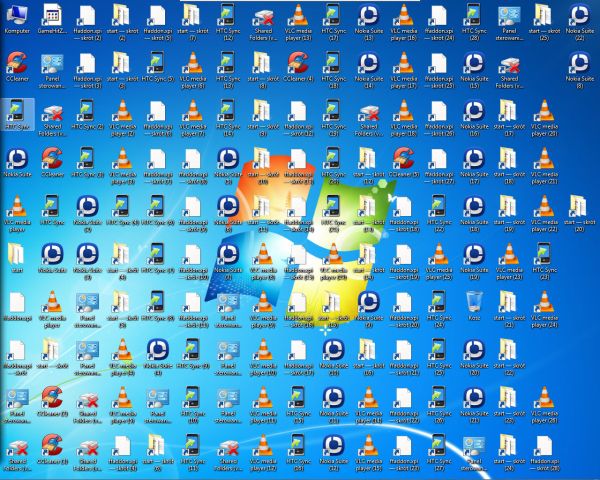The height and width of the screenshot is (480, 600).
Task: Select the start — skrót (18) folder
Action: [x=509, y=167]
